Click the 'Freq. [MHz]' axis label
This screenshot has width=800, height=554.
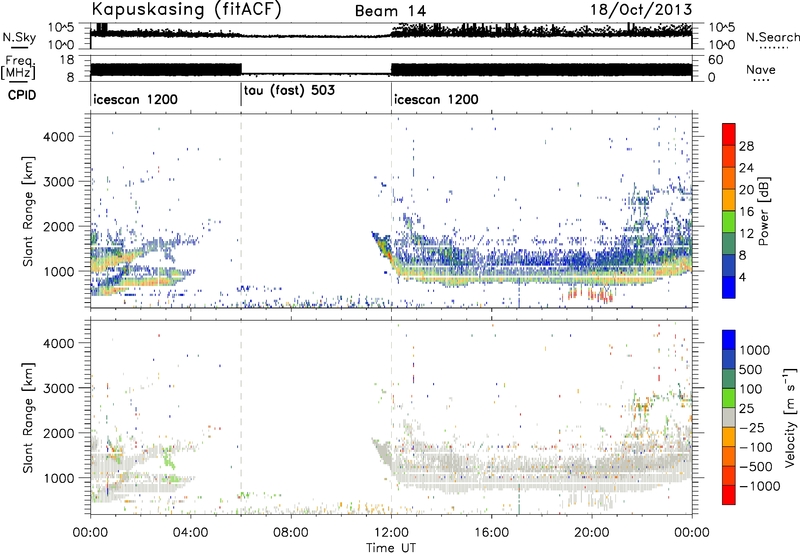[20, 67]
